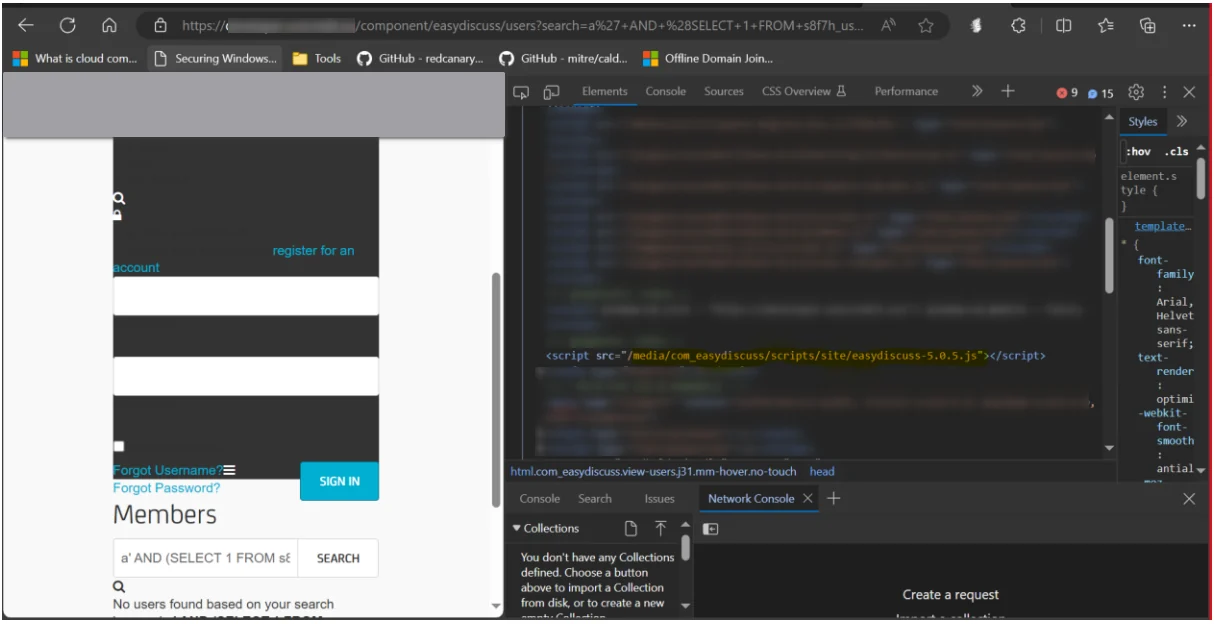Screen dimensions: 1214x624
Task: Click the Members search input field
Action: [x=205, y=558]
